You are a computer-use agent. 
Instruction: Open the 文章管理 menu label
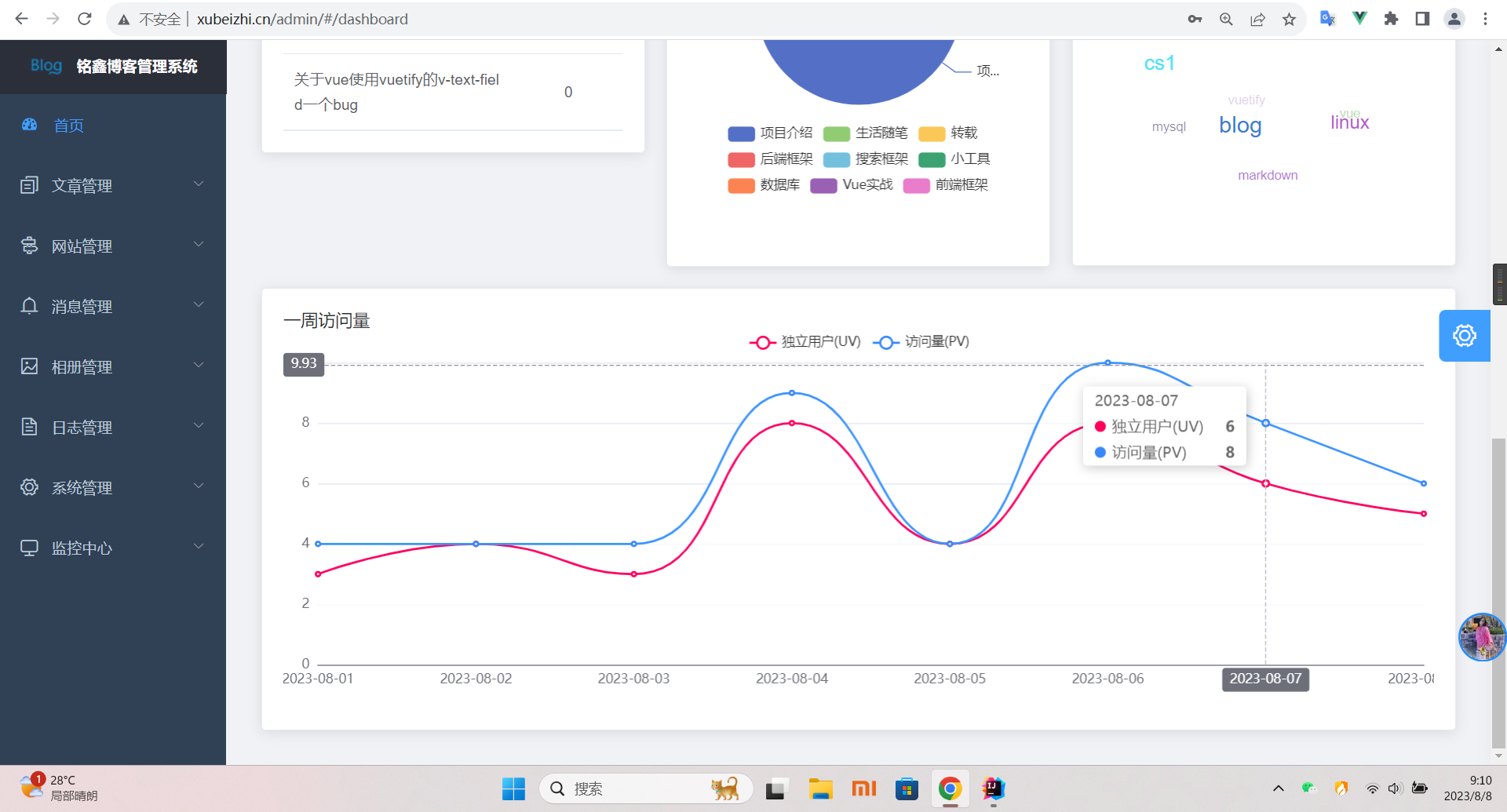[x=82, y=186]
